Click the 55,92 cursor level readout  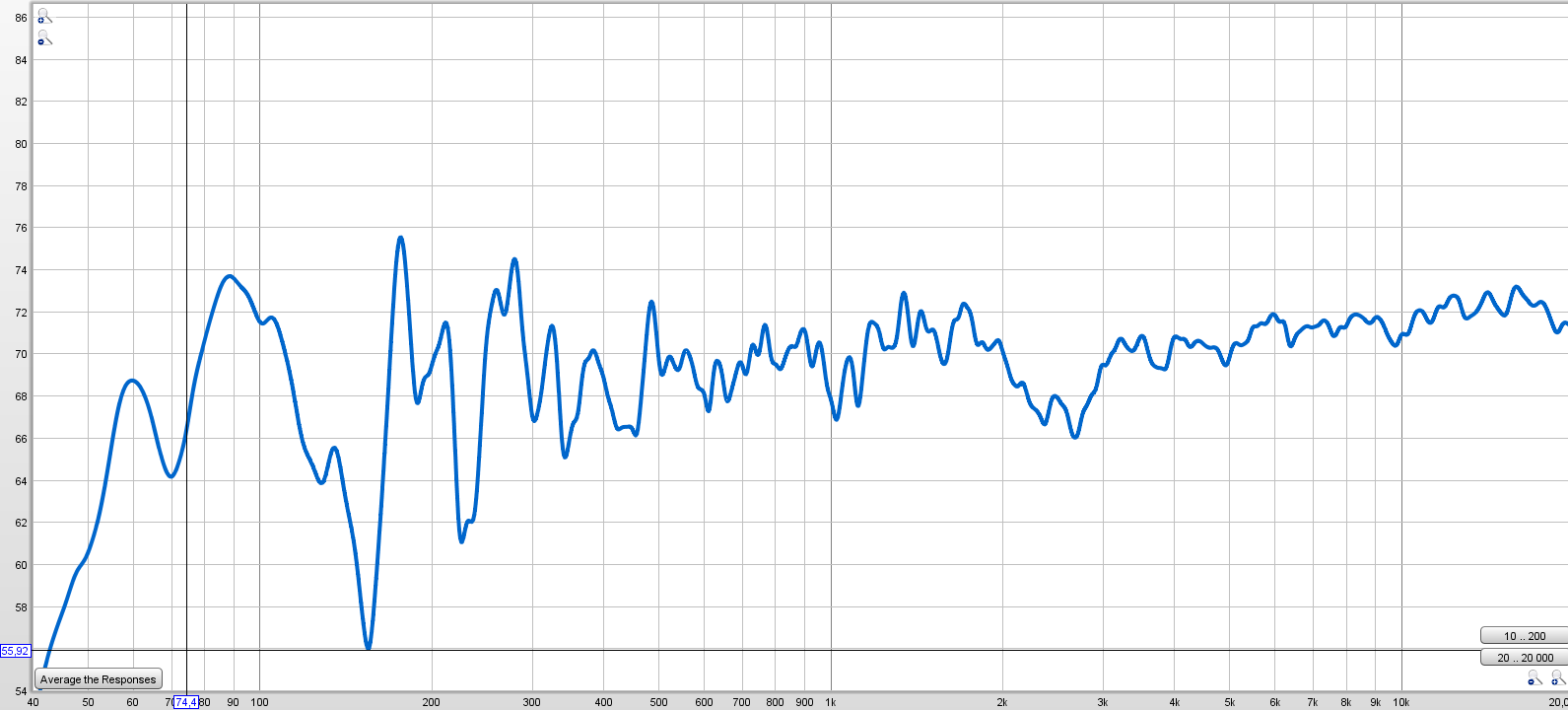[x=15, y=651]
